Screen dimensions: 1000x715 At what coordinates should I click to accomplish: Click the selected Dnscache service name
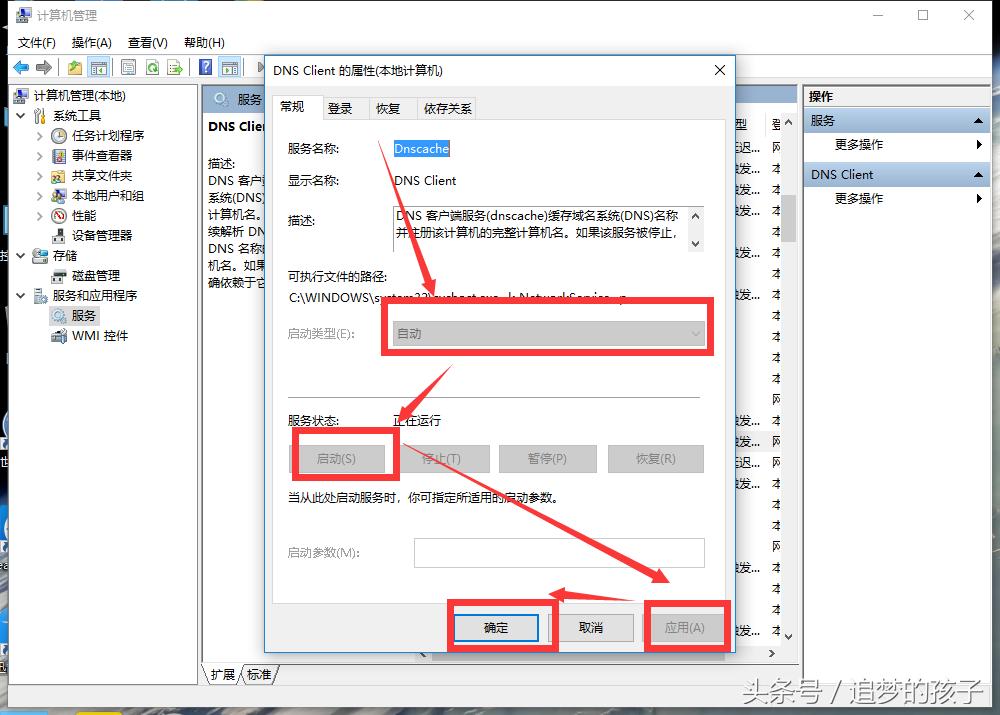pyautogui.click(x=422, y=149)
